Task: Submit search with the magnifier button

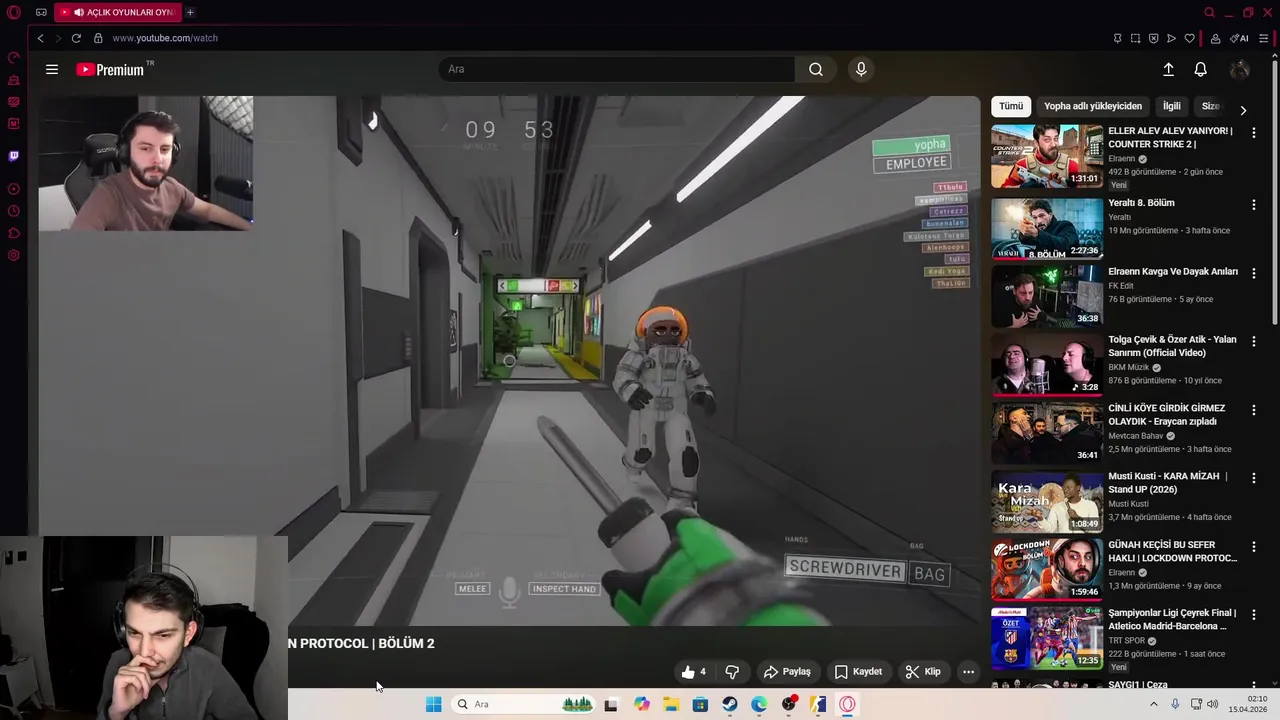Action: pyautogui.click(x=816, y=69)
